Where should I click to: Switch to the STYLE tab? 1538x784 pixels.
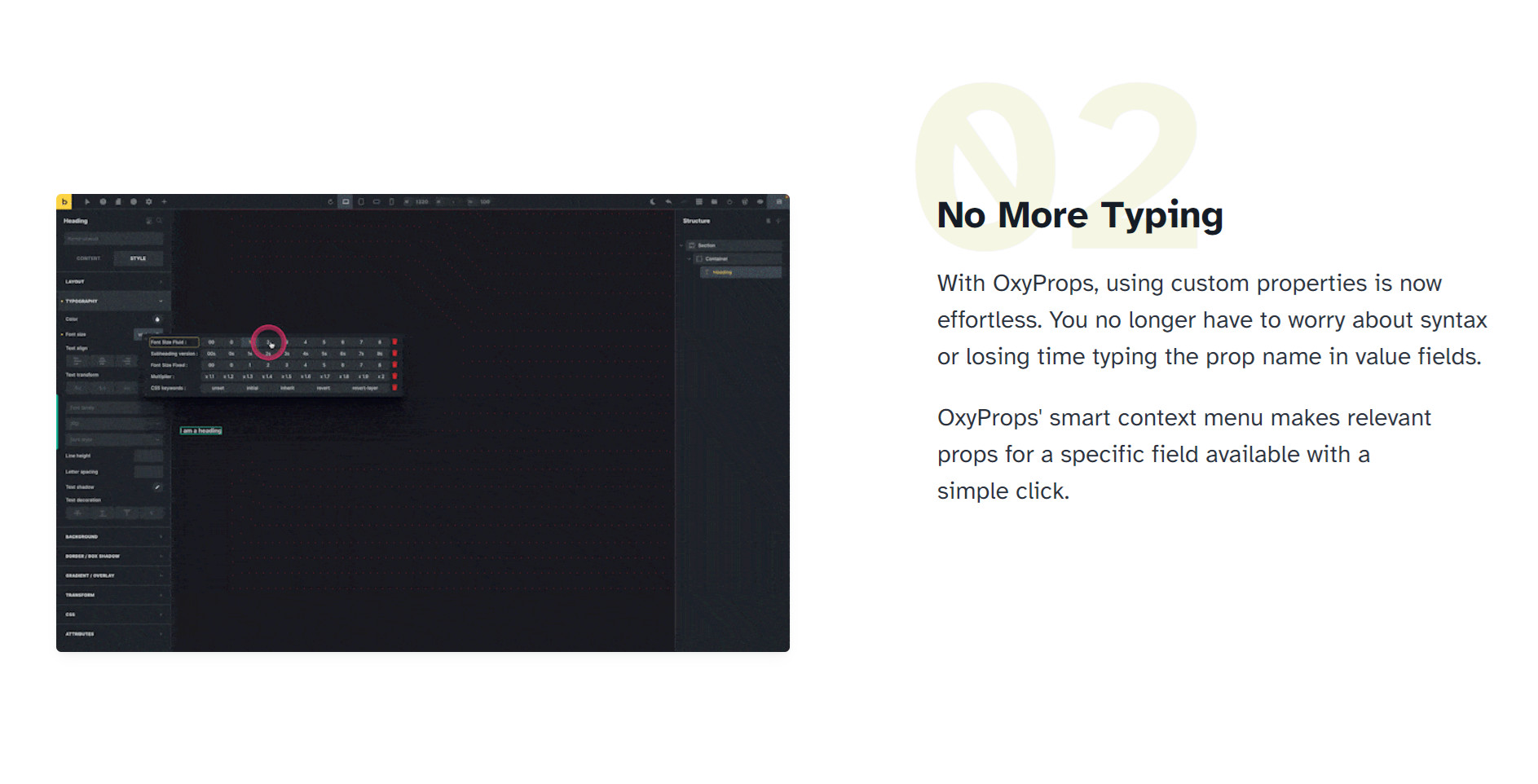[138, 258]
